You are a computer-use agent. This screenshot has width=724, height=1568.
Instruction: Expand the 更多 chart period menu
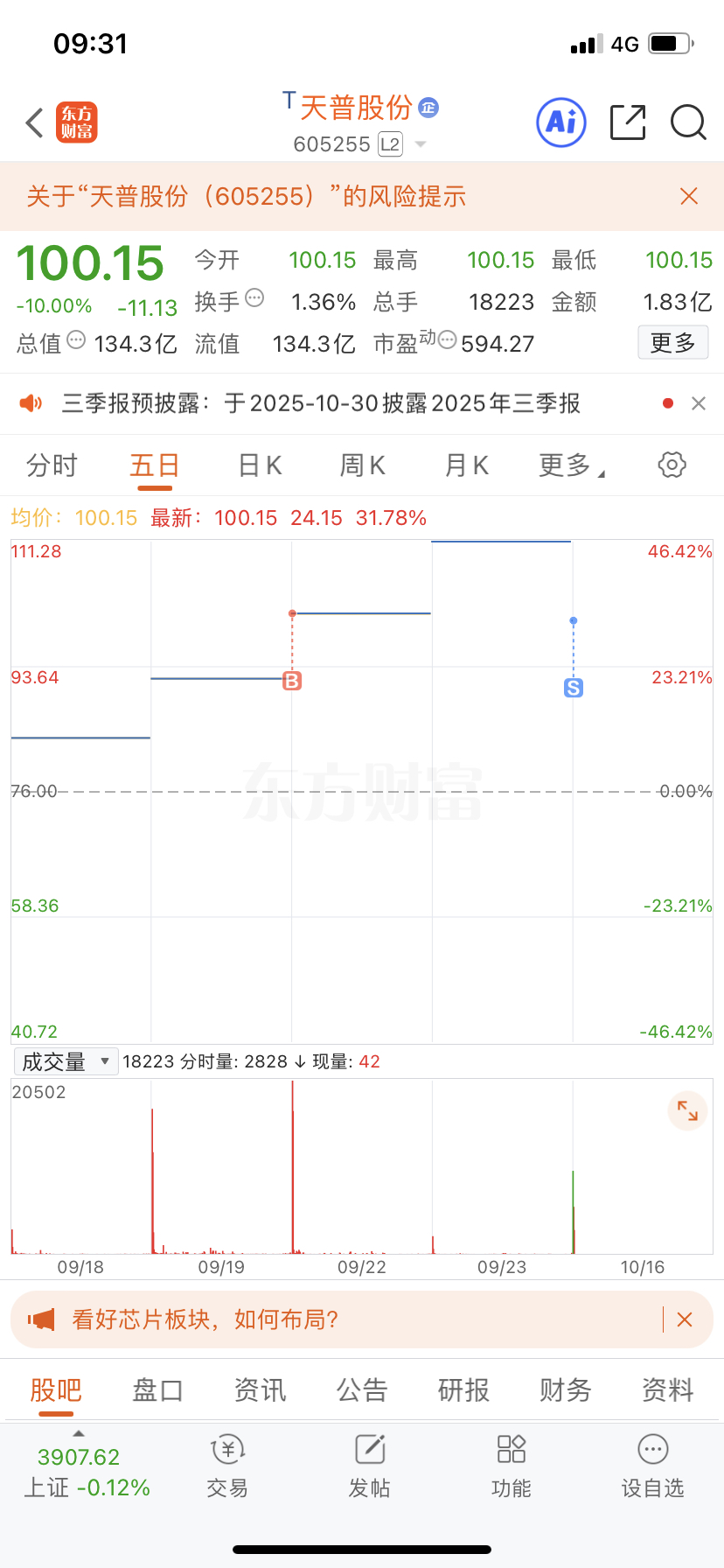(x=572, y=465)
